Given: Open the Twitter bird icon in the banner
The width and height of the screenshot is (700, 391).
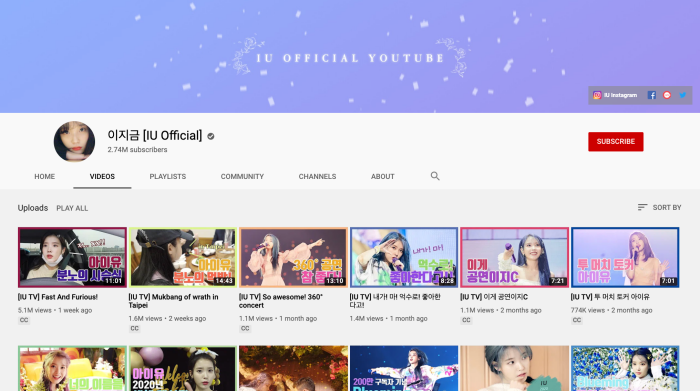Looking at the screenshot, I should point(683,95).
